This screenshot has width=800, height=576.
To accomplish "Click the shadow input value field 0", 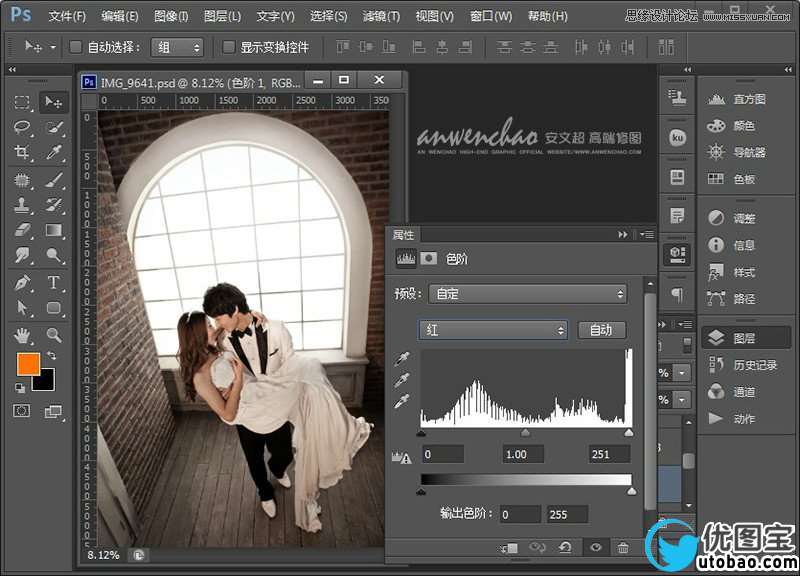I will coord(443,454).
